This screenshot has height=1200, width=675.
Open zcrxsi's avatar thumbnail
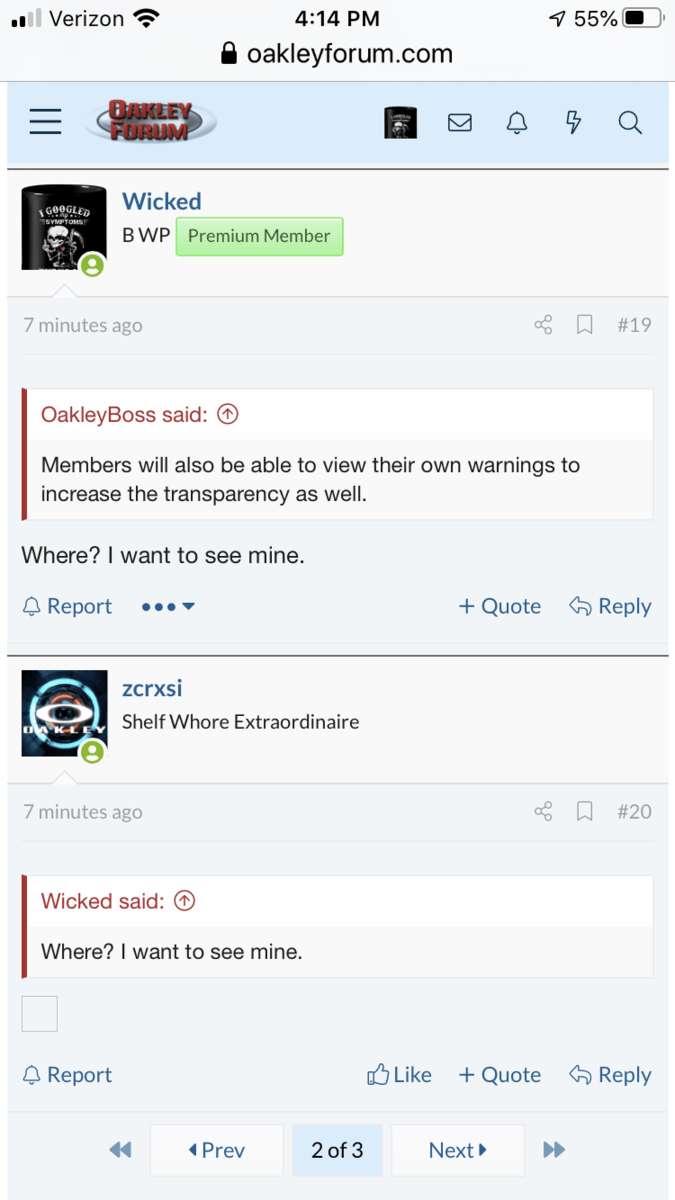[x=64, y=713]
